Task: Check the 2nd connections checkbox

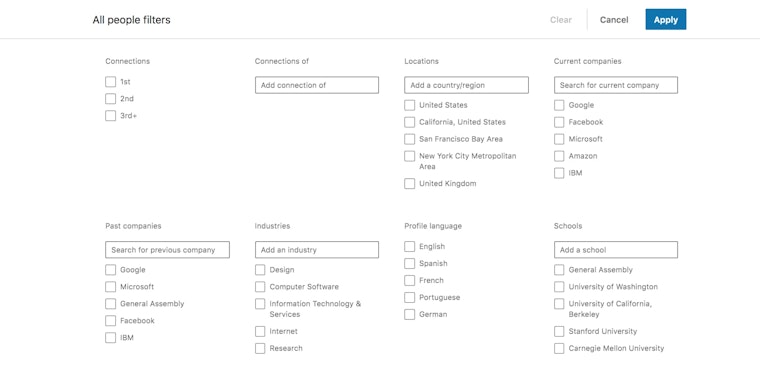Action: [111, 99]
